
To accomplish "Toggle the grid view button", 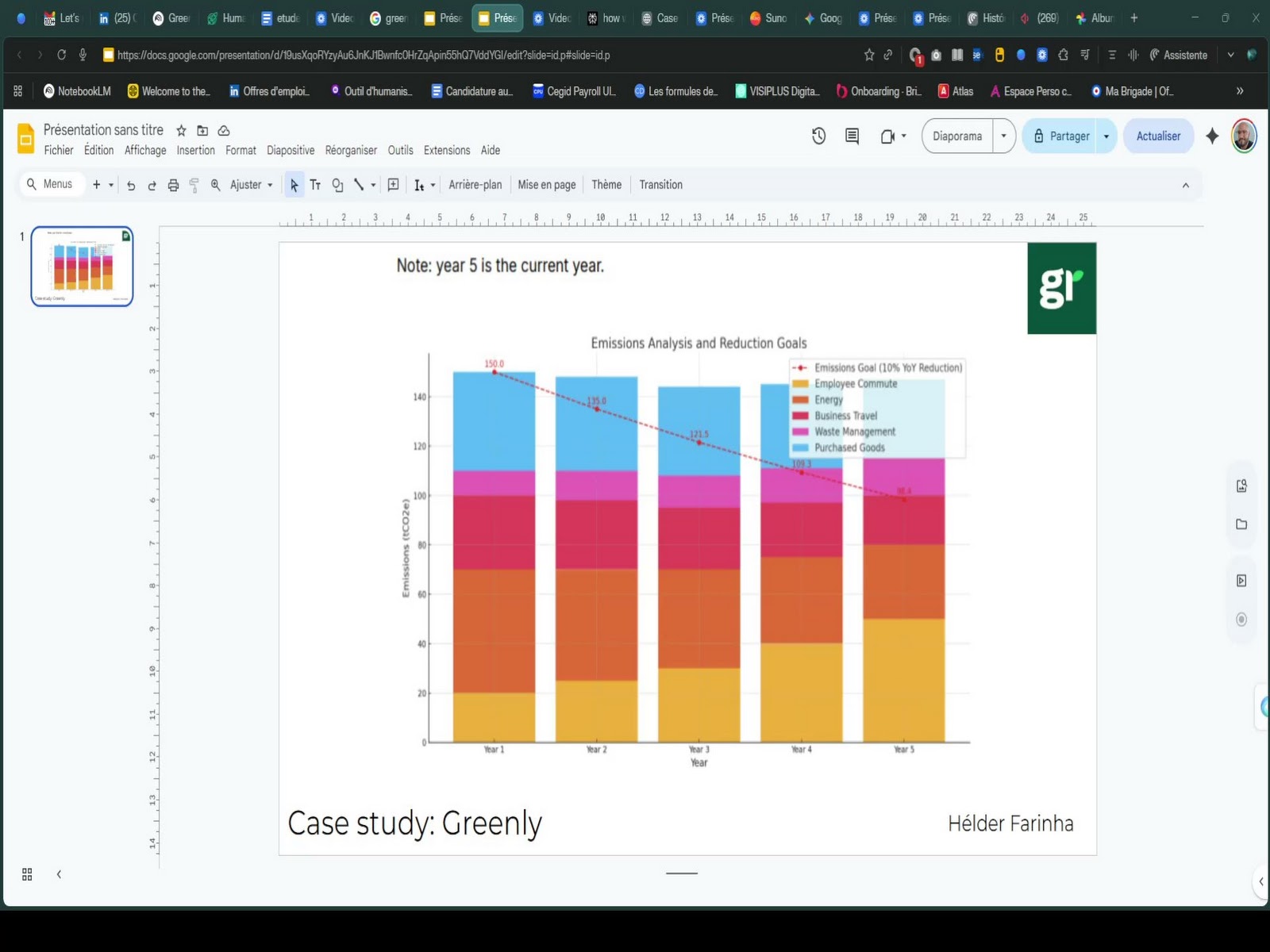I will [x=27, y=874].
